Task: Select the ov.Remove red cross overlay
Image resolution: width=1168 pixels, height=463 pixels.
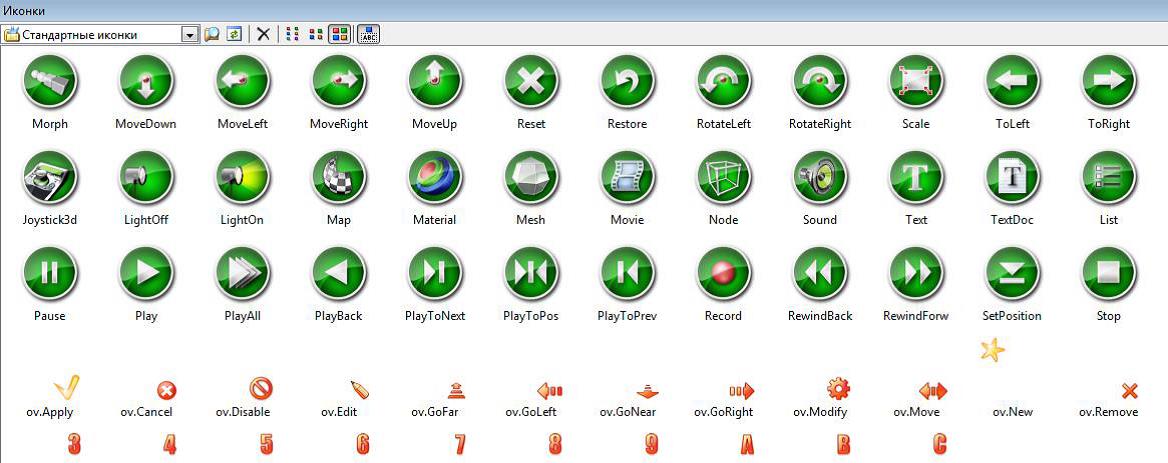Action: (1129, 392)
